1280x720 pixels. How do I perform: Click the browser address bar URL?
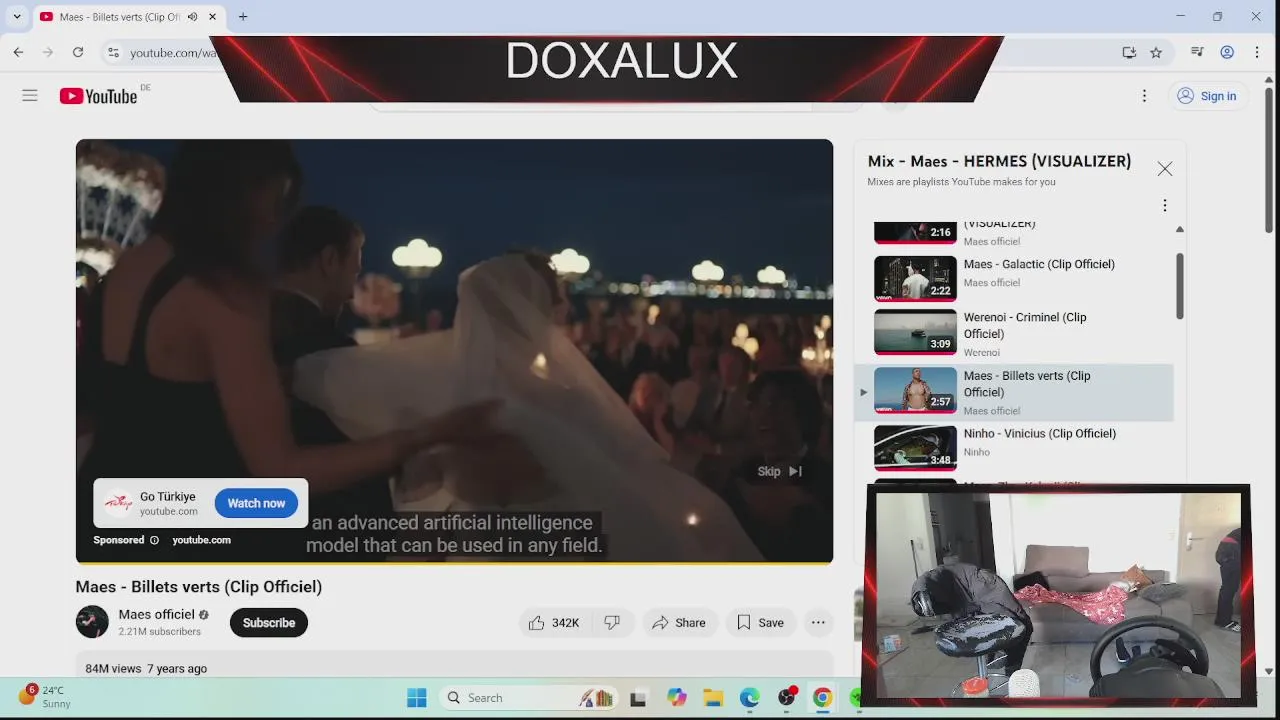click(172, 52)
